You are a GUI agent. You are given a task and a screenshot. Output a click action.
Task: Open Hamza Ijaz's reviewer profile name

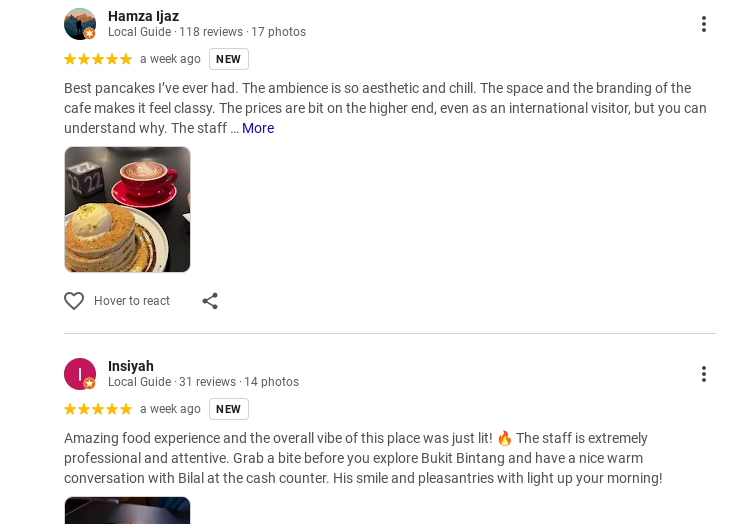point(143,16)
